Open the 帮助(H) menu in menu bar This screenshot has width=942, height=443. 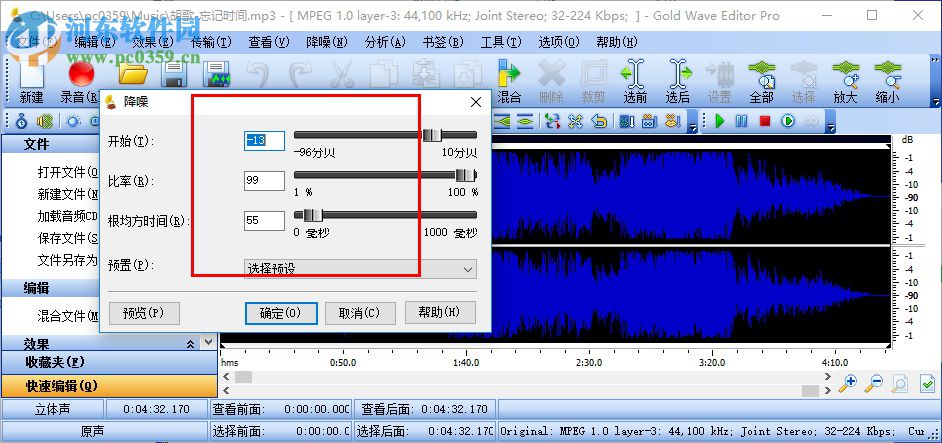617,42
